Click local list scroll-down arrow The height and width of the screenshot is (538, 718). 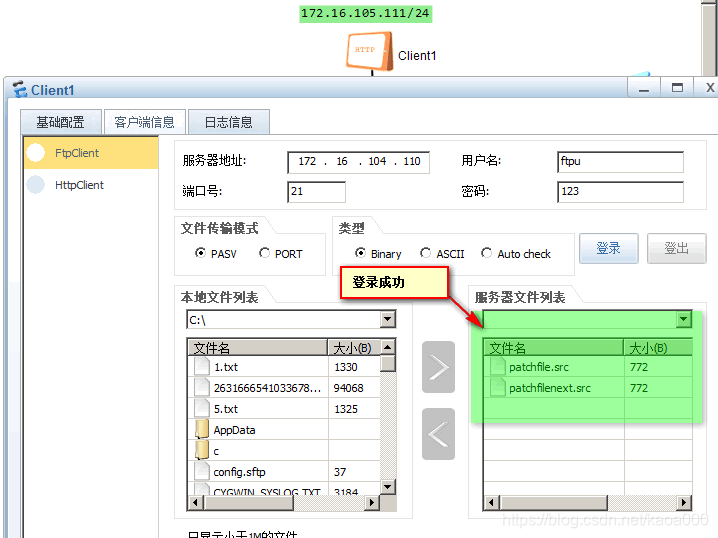click(388, 487)
